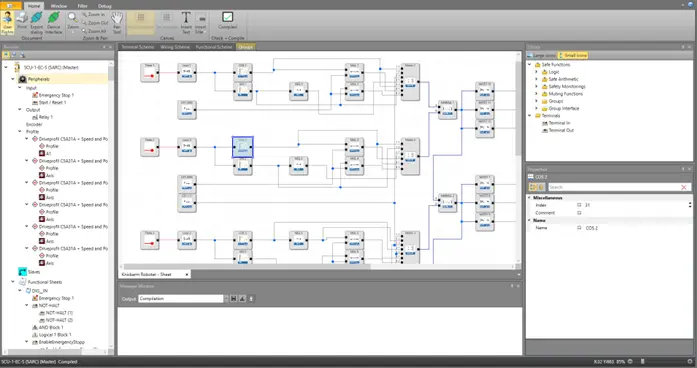Image resolution: width=697 pixels, height=368 pixels.
Task: Click the Print icon in the ribbon
Action: coord(22,21)
